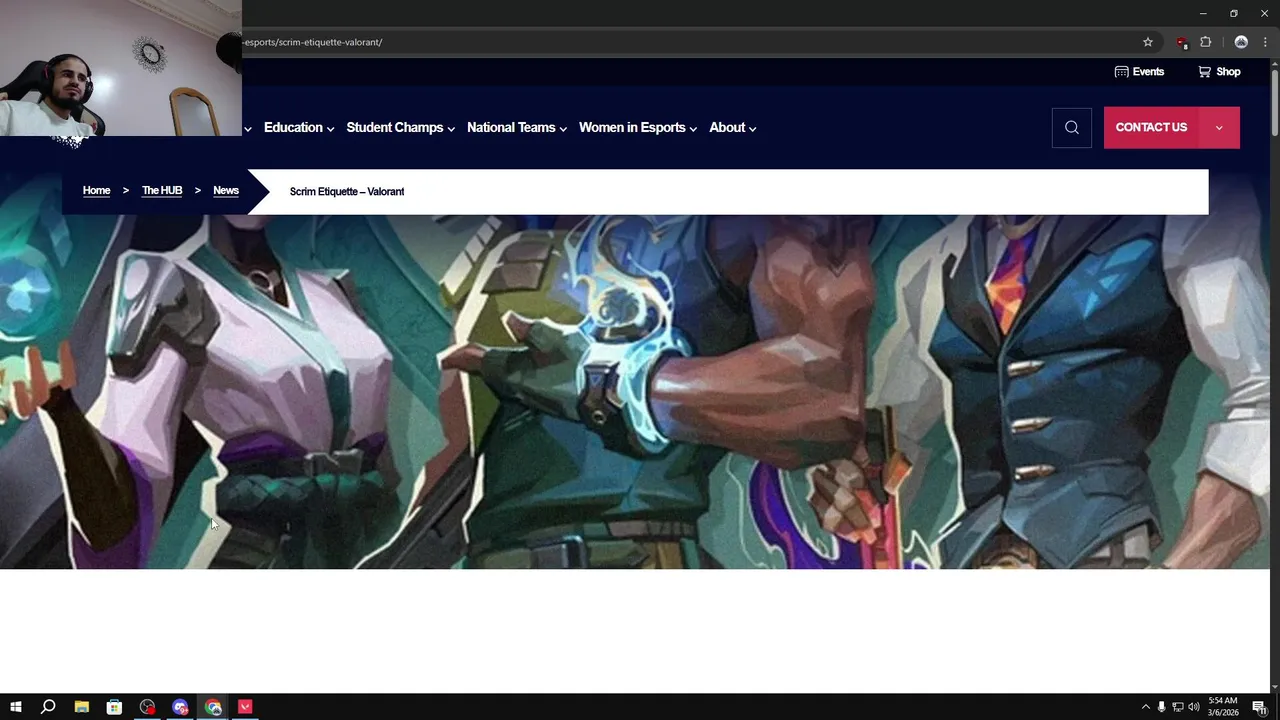1280x720 pixels.
Task: Click the URL in the address bar
Action: (313, 42)
